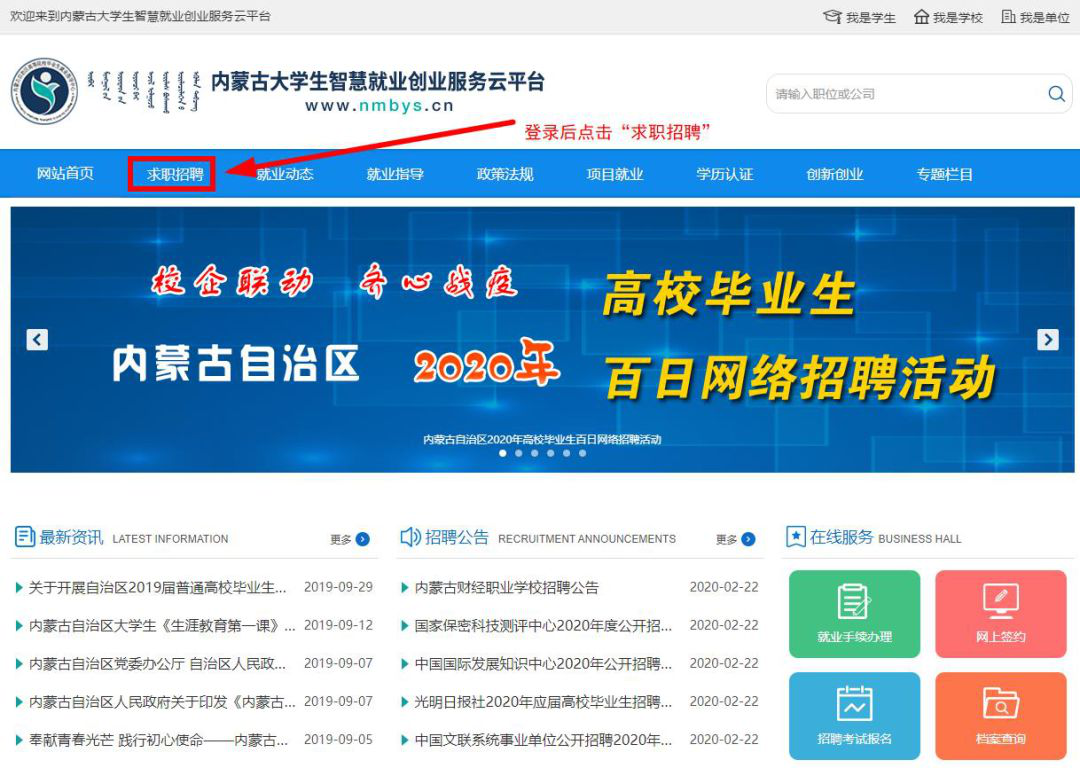The image size is (1080, 768).
Task: Open 网上签约 online signing tile
Action: coord(1000,614)
